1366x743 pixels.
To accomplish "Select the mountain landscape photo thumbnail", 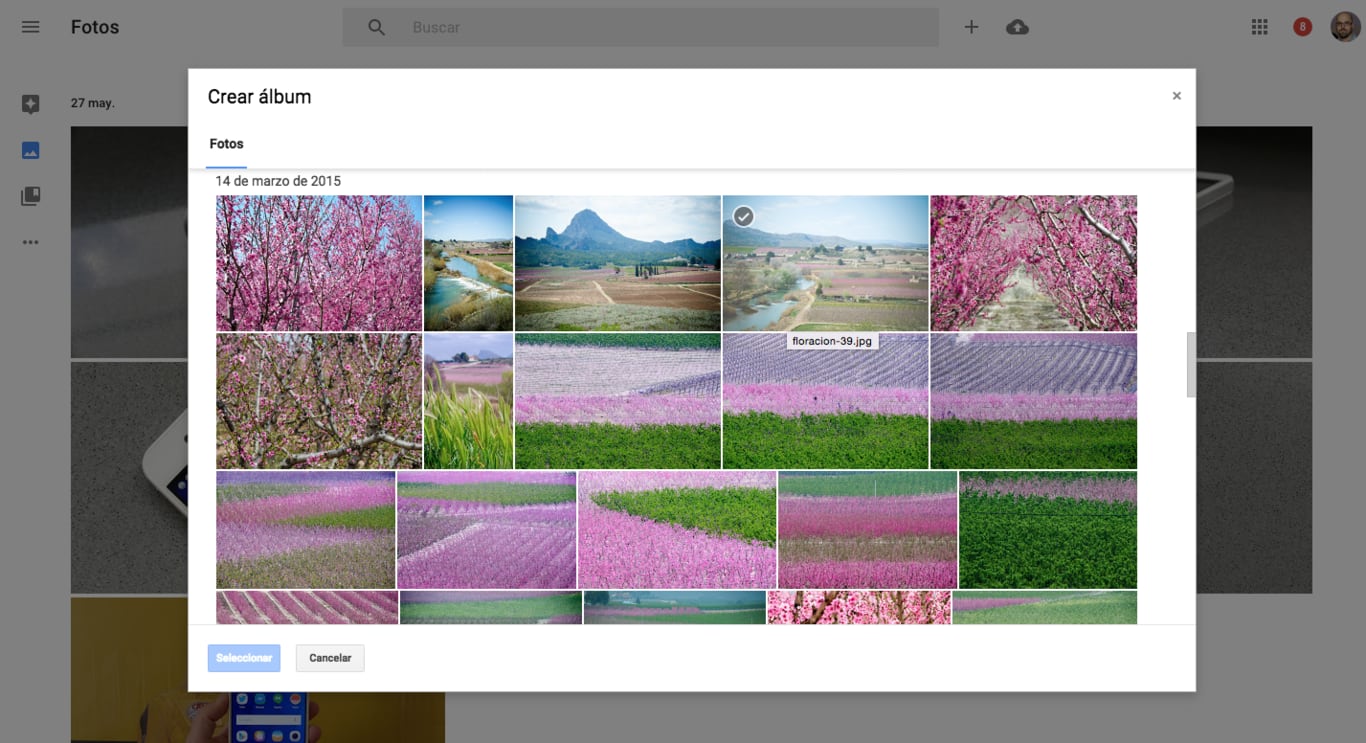I will coord(617,263).
